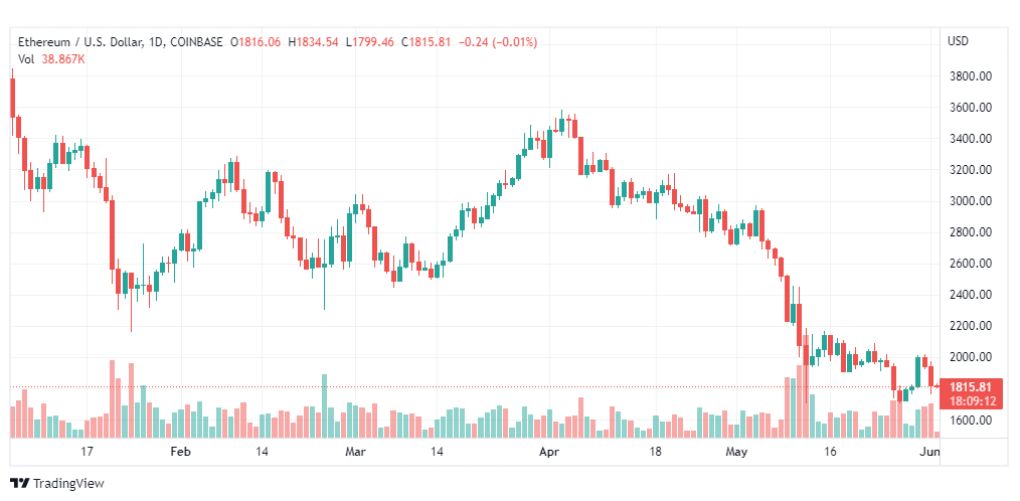This screenshot has height=501, width=1020.
Task: Click the Feb date marker on time axis
Action: (179, 452)
